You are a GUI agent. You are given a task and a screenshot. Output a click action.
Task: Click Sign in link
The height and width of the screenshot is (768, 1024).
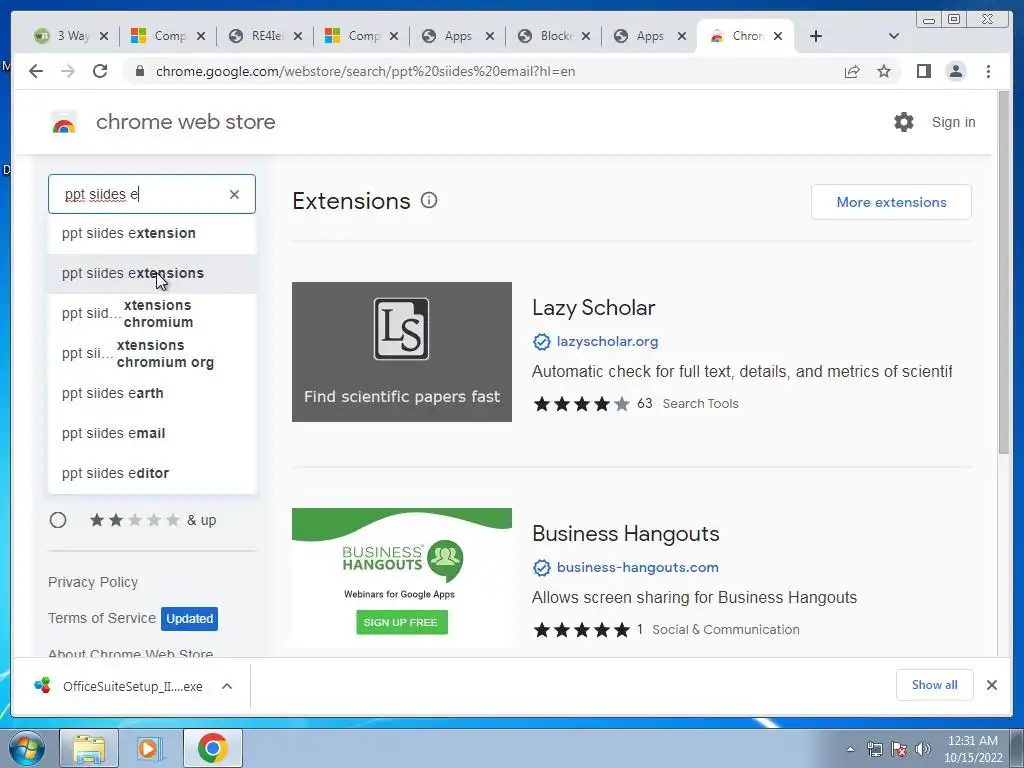tap(953, 122)
